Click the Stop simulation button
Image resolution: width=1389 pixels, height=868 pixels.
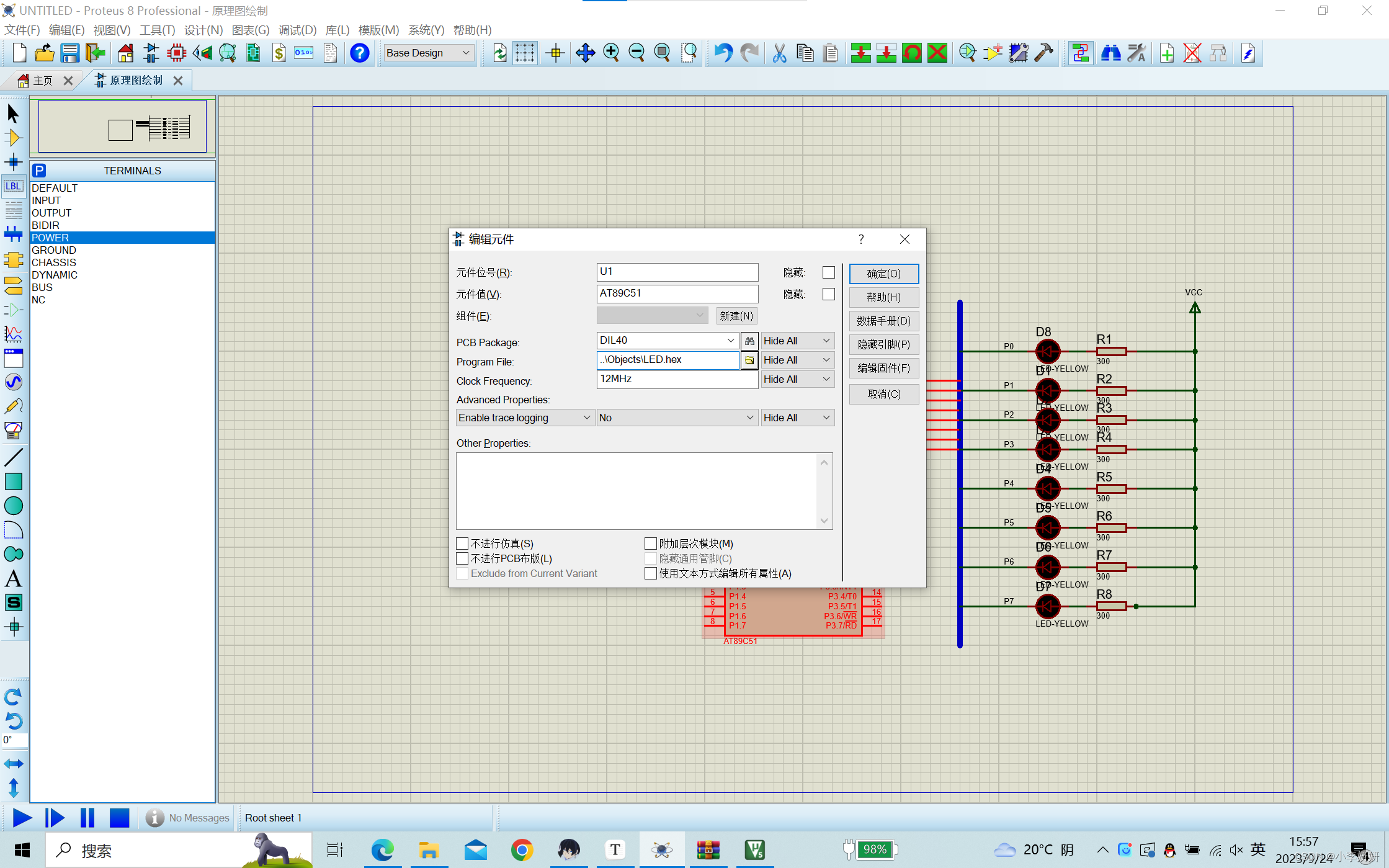point(119,818)
